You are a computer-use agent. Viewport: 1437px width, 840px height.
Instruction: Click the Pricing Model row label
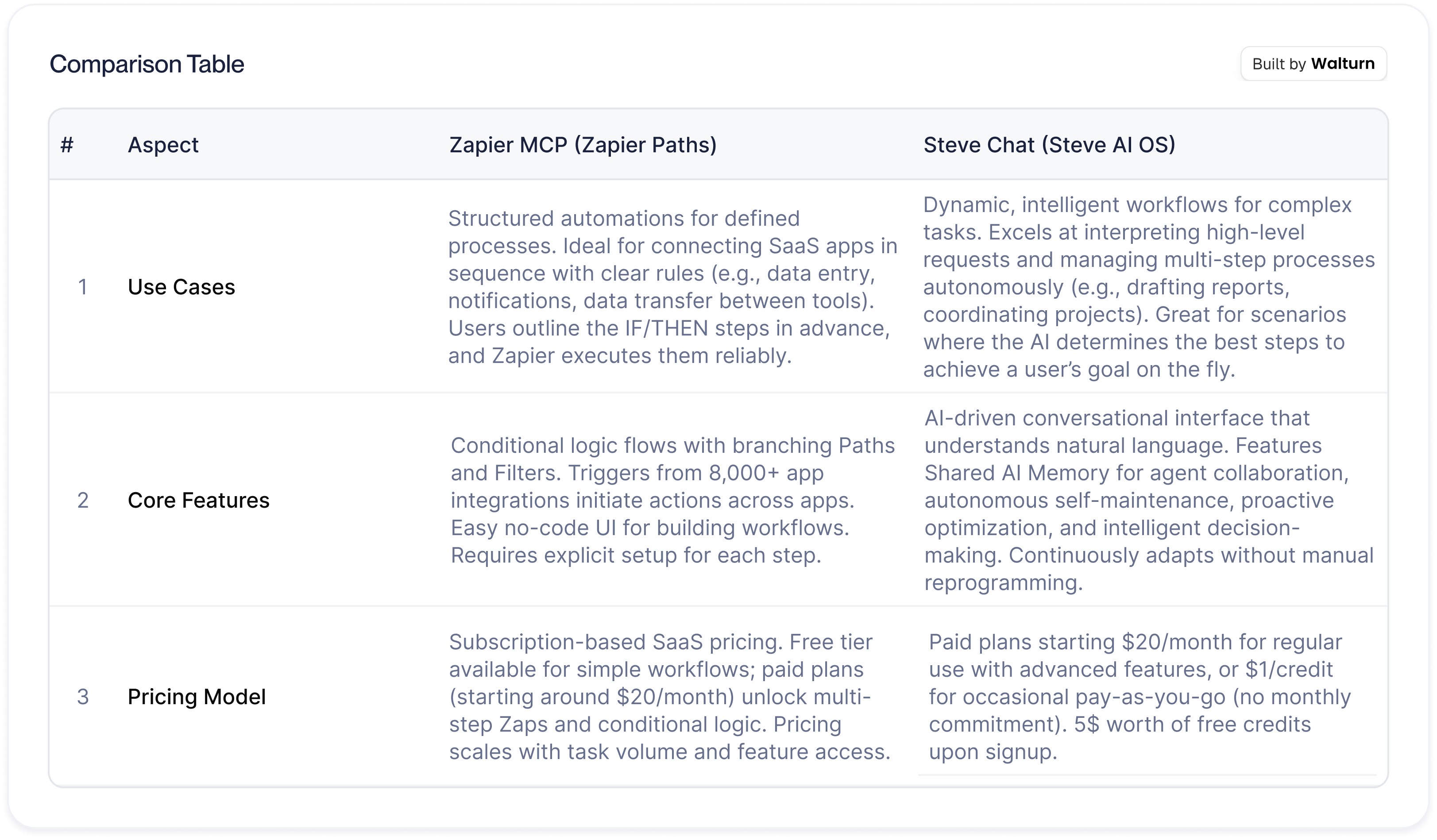[x=197, y=696]
